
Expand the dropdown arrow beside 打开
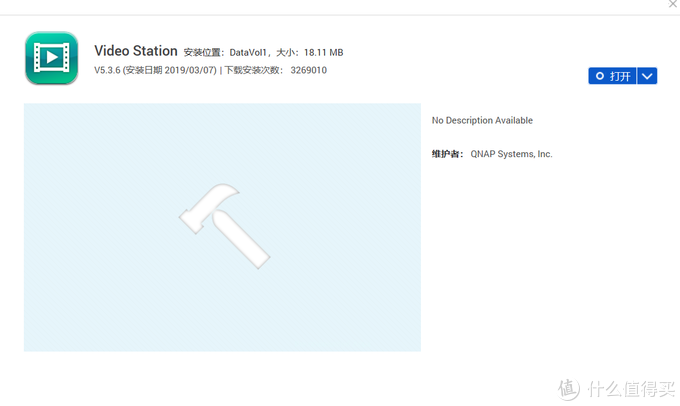(647, 76)
